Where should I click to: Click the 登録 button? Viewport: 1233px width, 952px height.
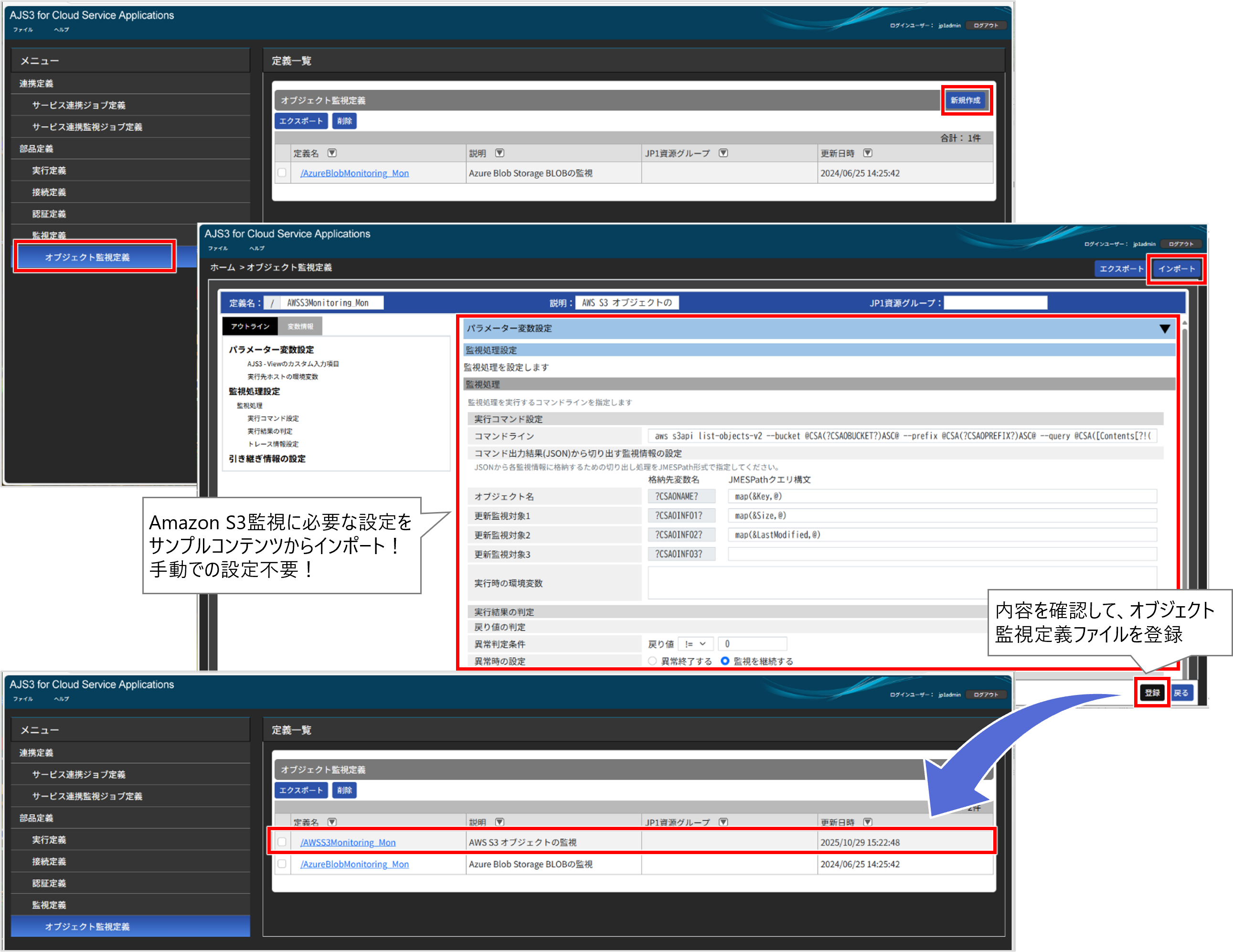pos(1152,693)
